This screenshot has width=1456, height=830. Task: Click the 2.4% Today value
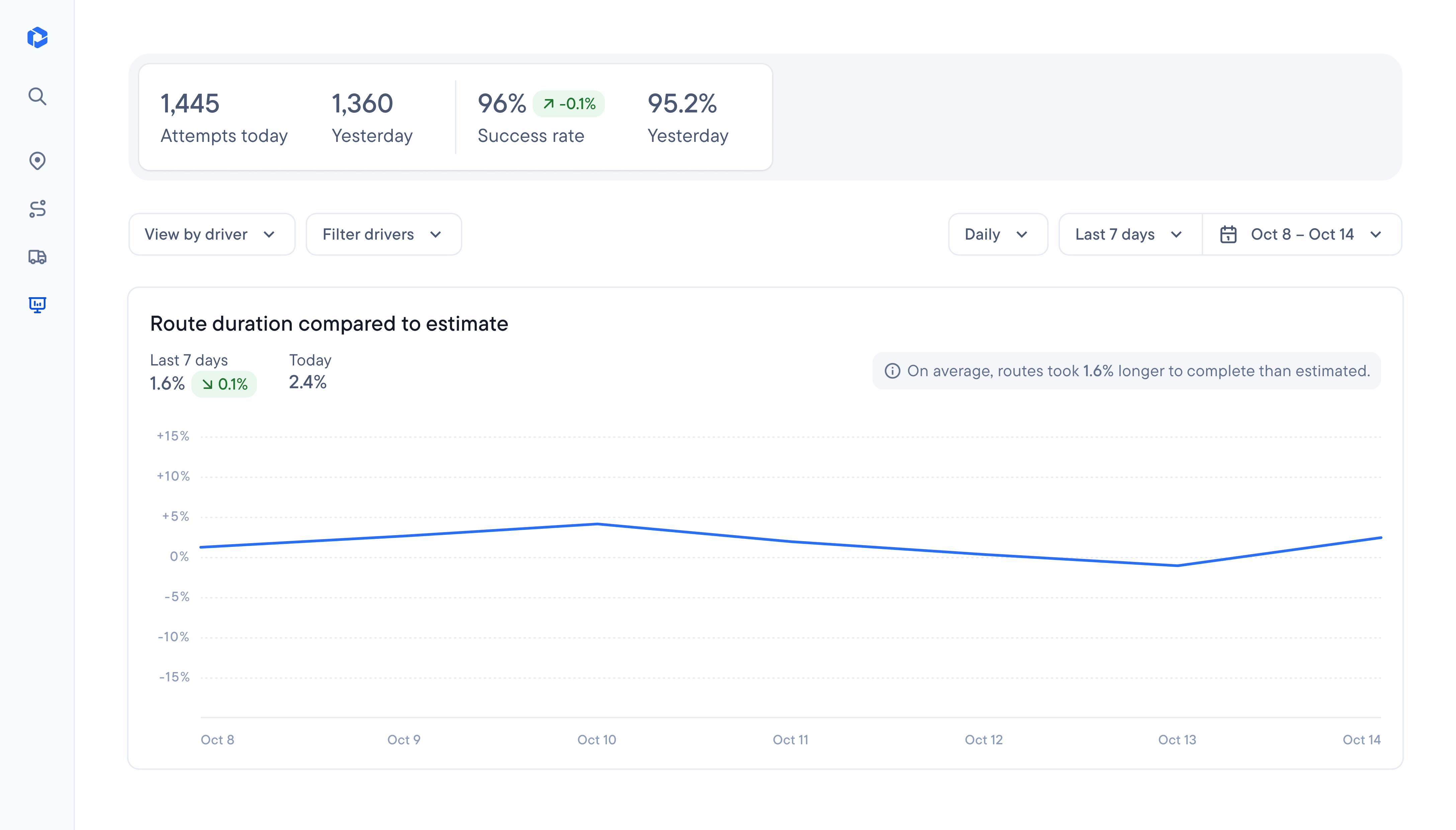pos(308,383)
